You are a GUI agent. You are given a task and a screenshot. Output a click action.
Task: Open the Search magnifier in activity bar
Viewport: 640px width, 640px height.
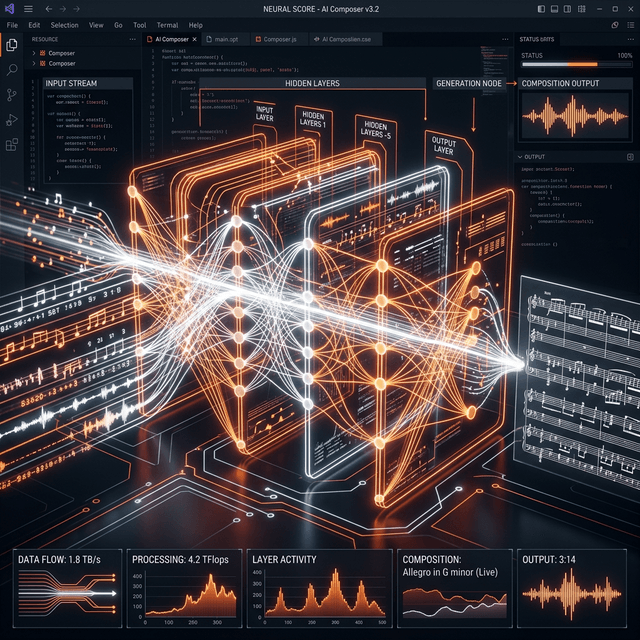tap(12, 70)
